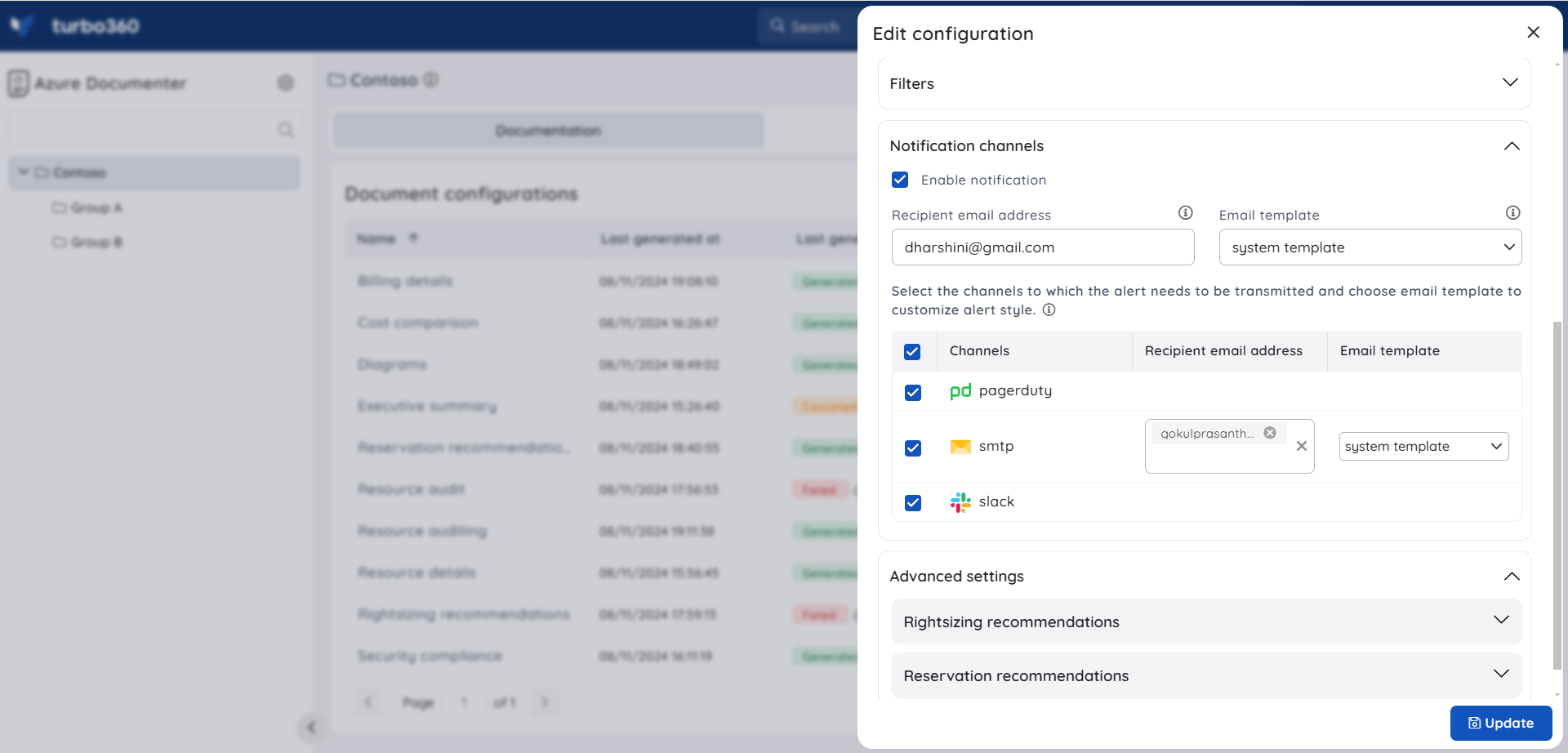Collapse the Notification channels section
The width and height of the screenshot is (1568, 753).
pos(1512,145)
